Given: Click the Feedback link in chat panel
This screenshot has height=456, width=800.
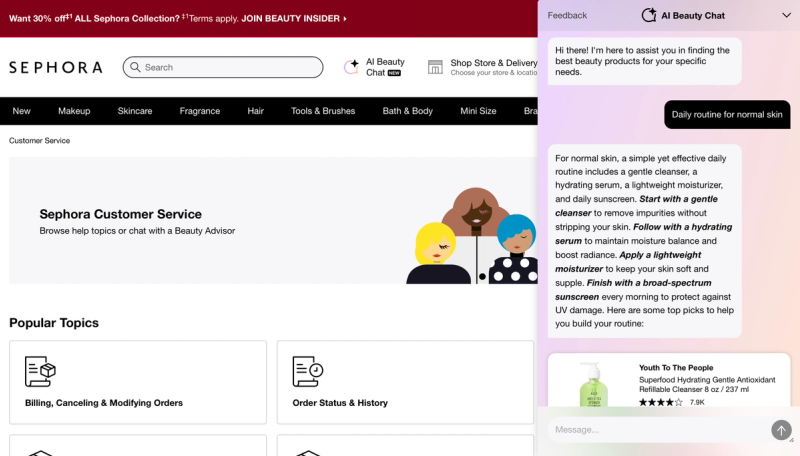Looking at the screenshot, I should [x=567, y=15].
